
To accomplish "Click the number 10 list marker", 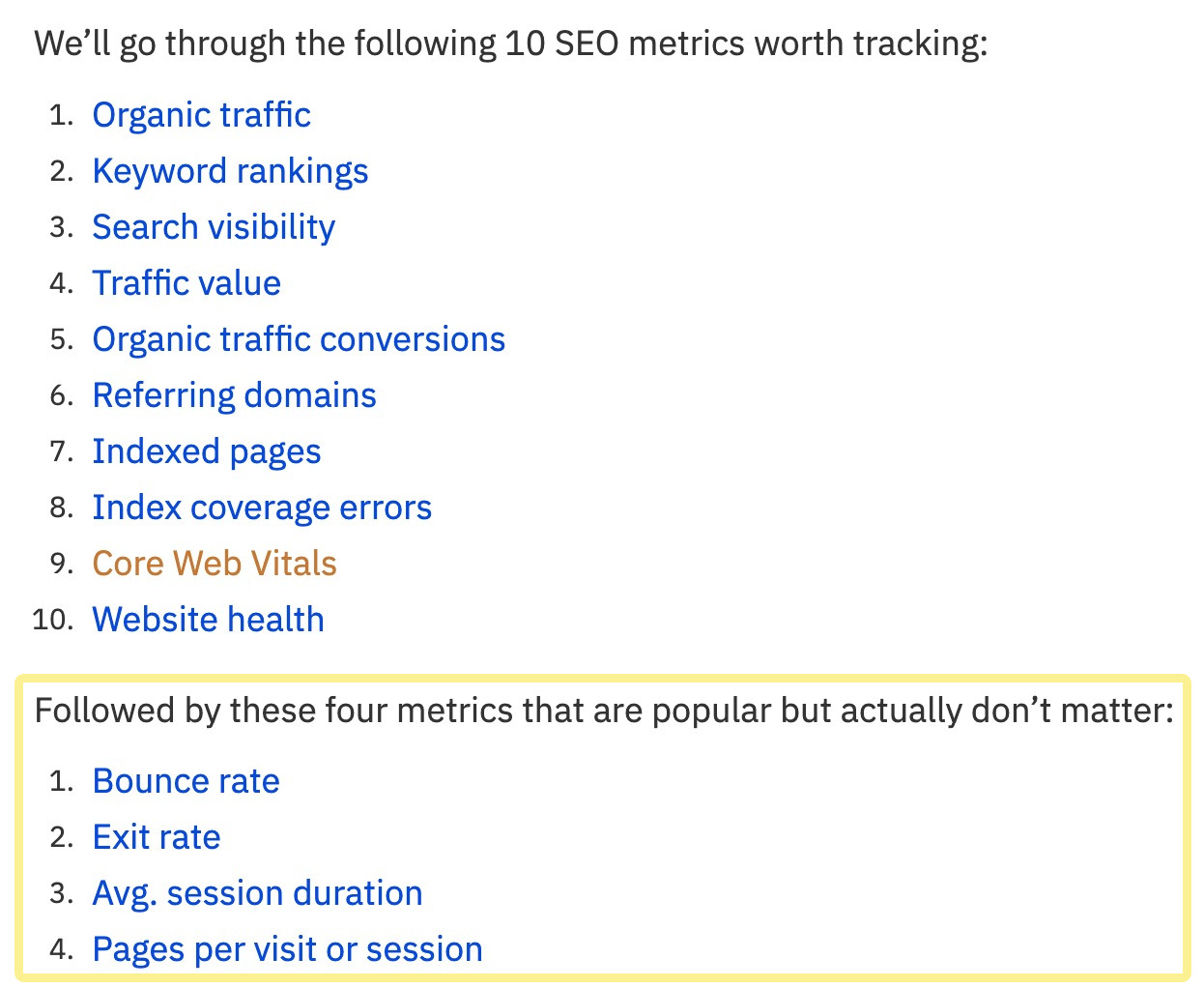I will (x=53, y=620).
